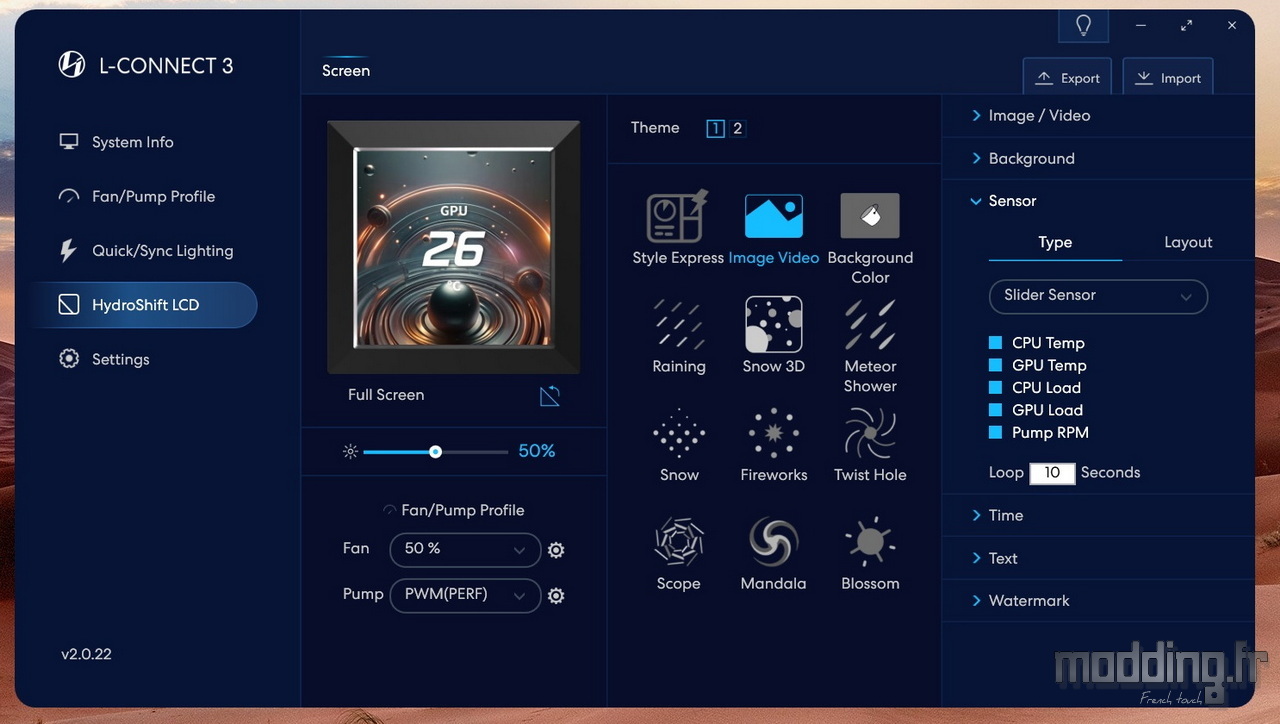The image size is (1280, 724).
Task: Click the brightness sun icon
Action: (x=350, y=452)
